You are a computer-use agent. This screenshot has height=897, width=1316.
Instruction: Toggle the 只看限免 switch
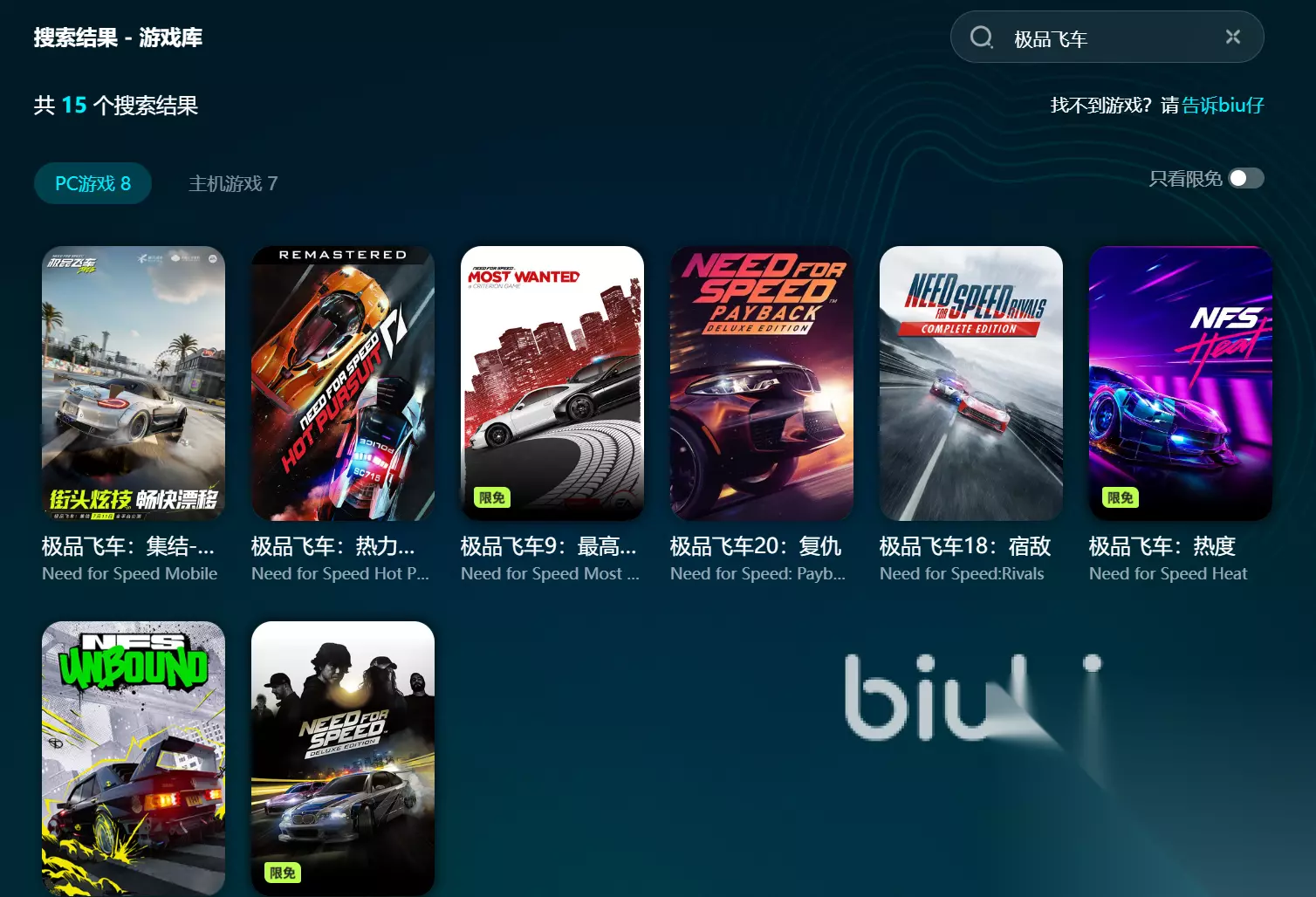[x=1246, y=178]
